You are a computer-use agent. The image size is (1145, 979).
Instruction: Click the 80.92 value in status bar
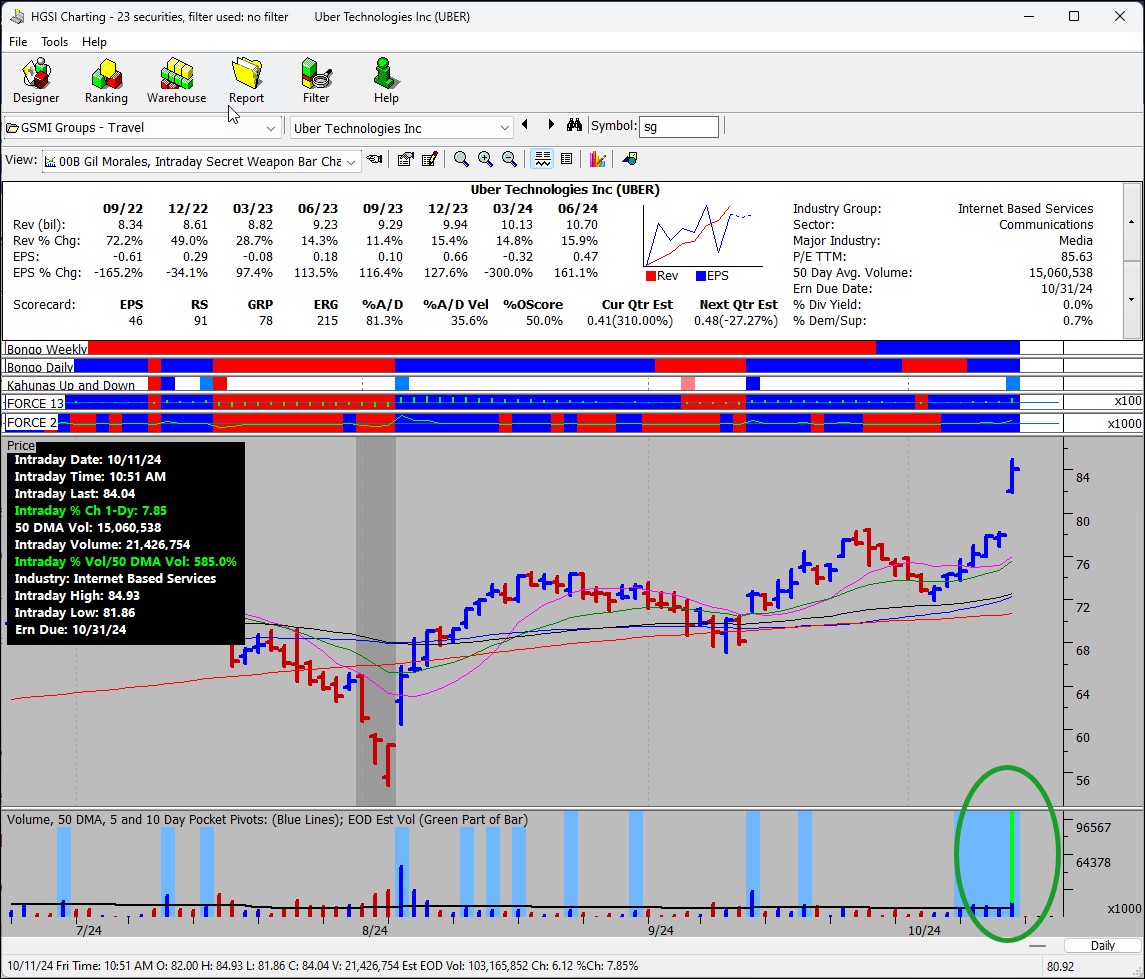click(x=1060, y=967)
